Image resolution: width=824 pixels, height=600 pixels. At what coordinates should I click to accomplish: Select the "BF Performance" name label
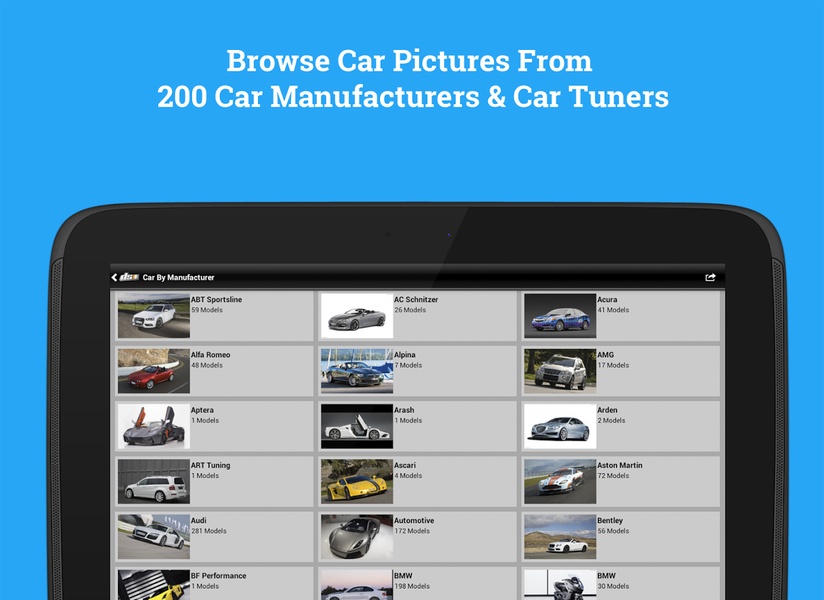[219, 575]
